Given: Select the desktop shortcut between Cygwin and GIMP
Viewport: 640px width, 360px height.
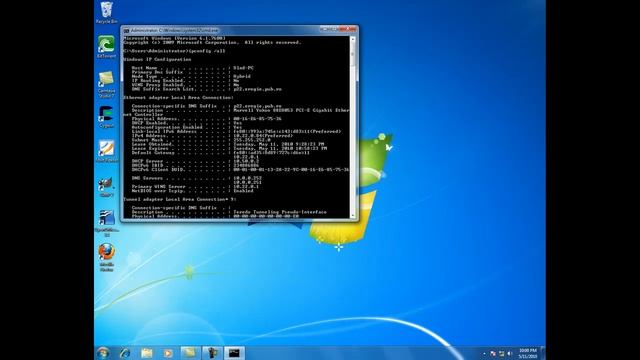Looking at the screenshot, I should tap(107, 151).
